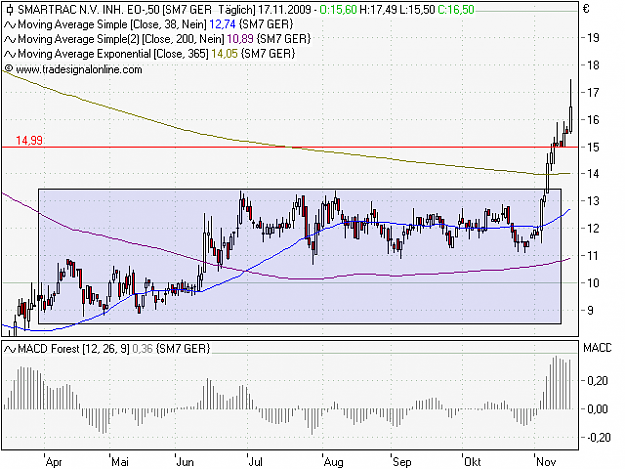
Task: Click the MACD Forest [12, 26, 9] label
Action: (73, 349)
